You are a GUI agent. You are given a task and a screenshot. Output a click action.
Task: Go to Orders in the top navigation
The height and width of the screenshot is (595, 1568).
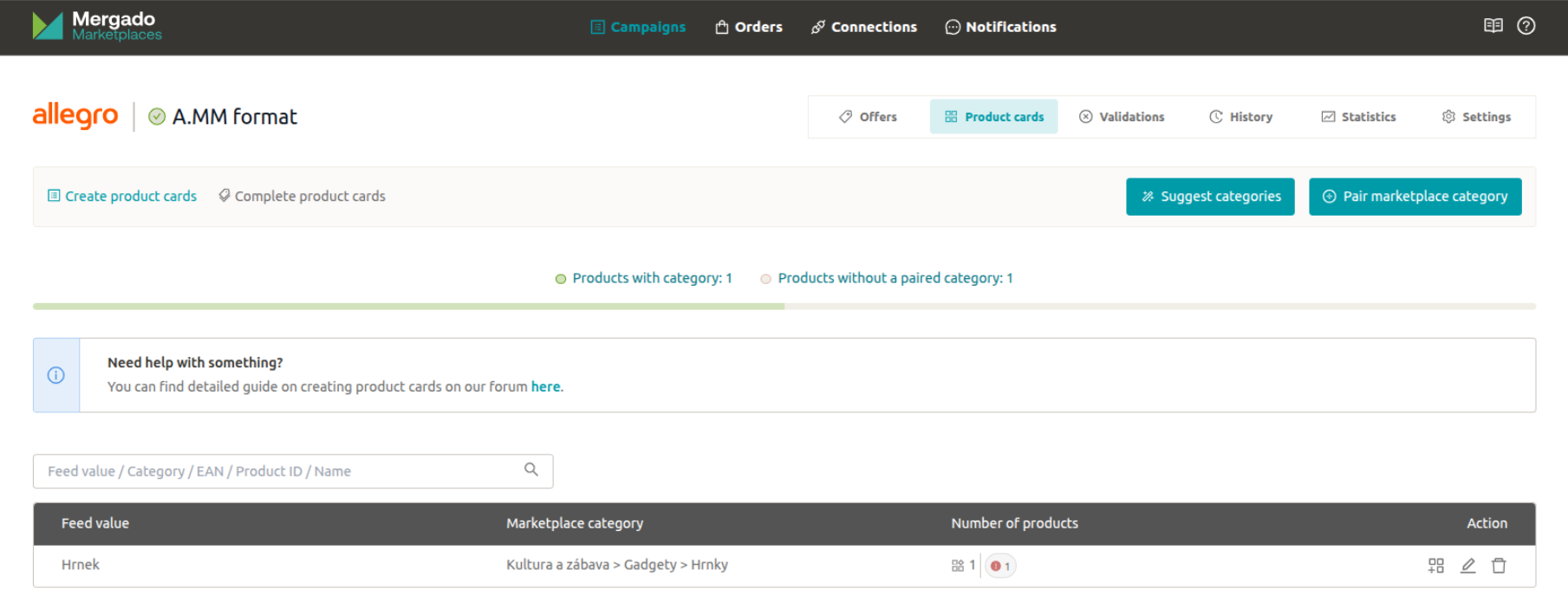pos(749,27)
